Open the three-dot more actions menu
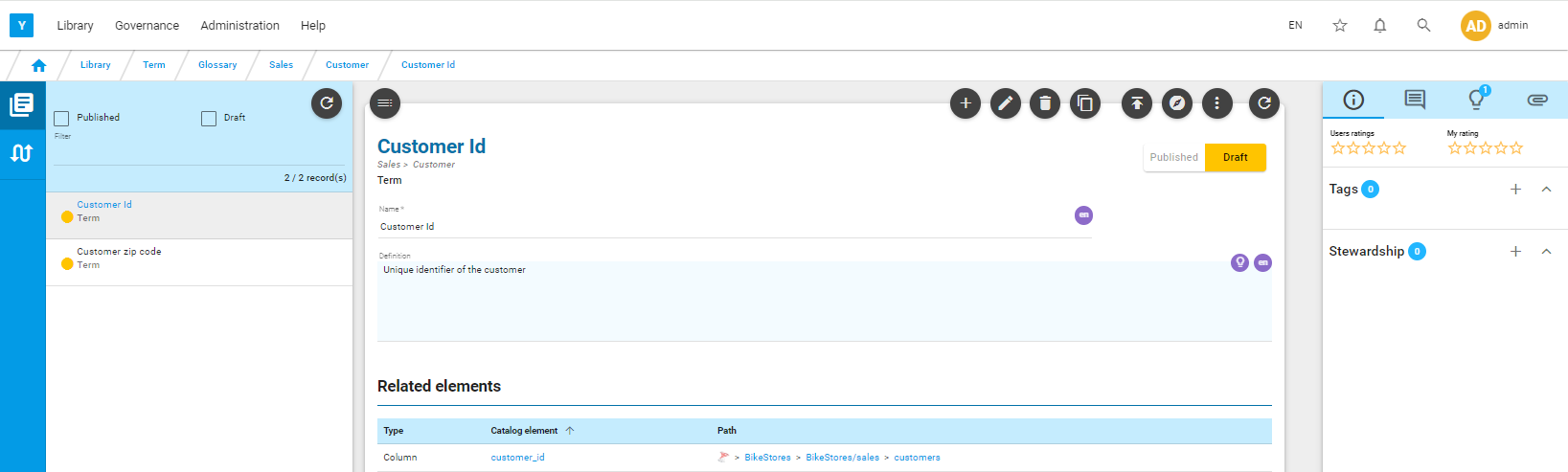1568x472 pixels. [1217, 103]
